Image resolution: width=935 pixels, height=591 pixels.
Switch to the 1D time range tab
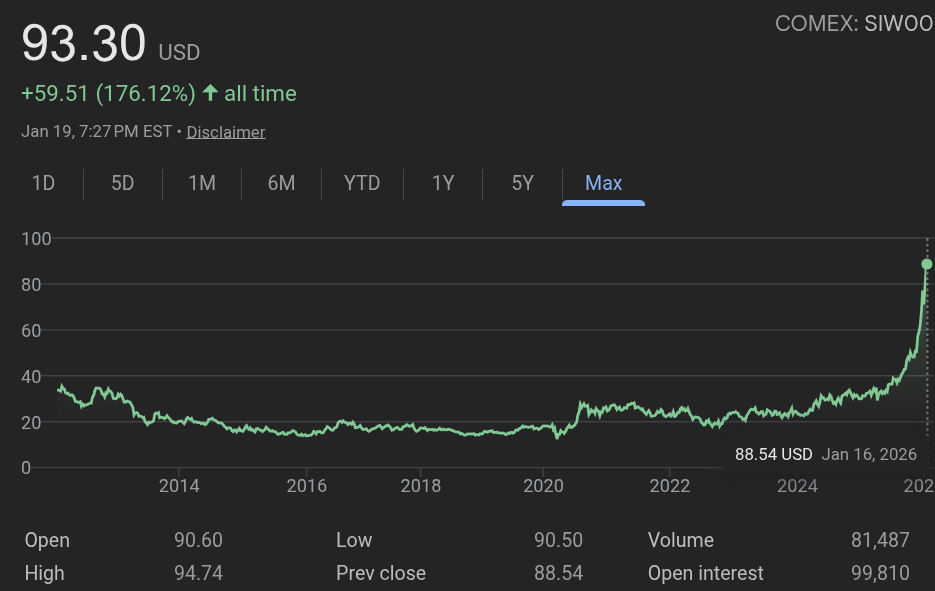(x=43, y=183)
